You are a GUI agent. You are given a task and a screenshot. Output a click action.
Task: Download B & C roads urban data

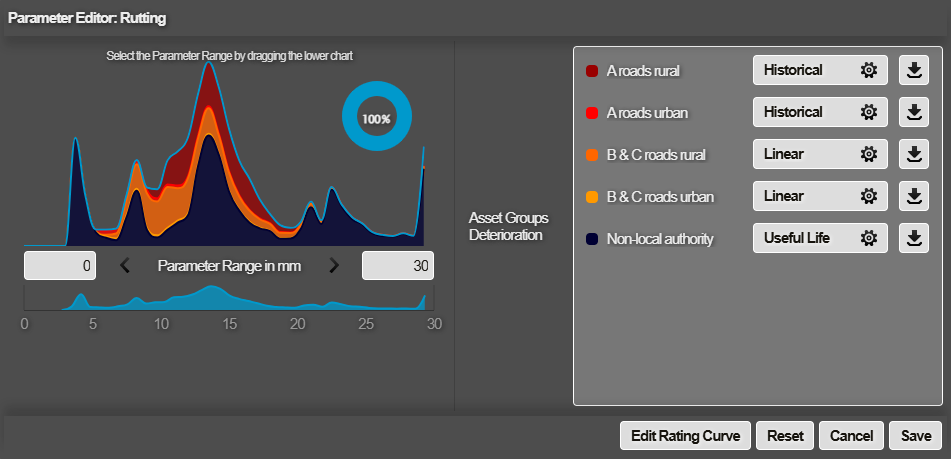click(x=913, y=197)
